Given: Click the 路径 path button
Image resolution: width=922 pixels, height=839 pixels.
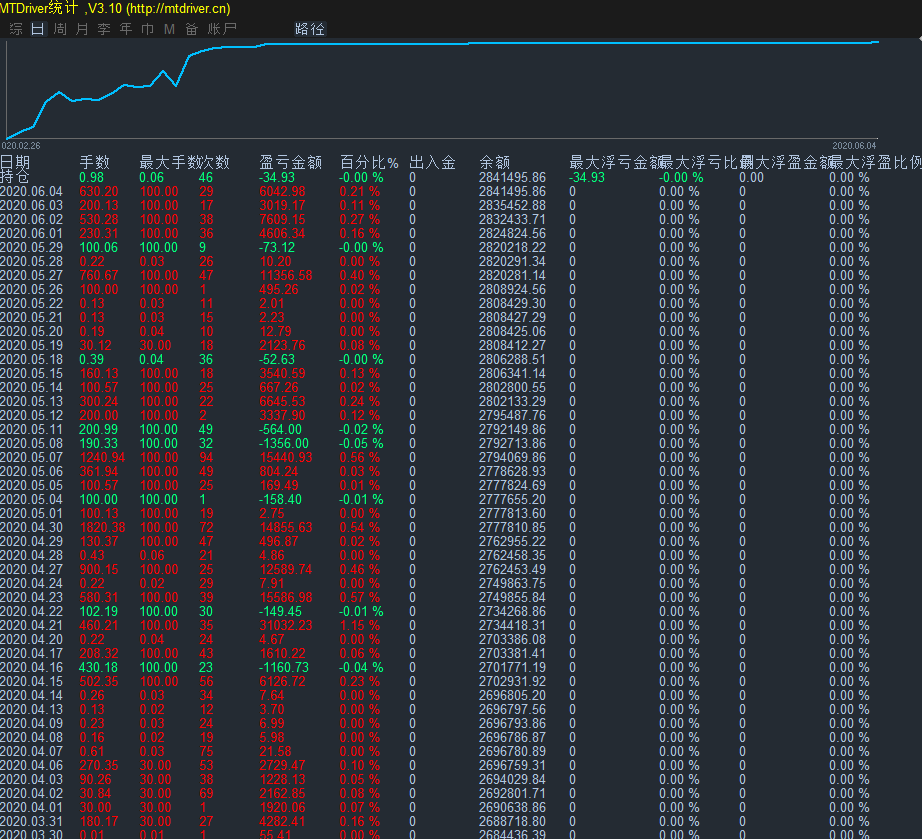Looking at the screenshot, I should click(310, 29).
